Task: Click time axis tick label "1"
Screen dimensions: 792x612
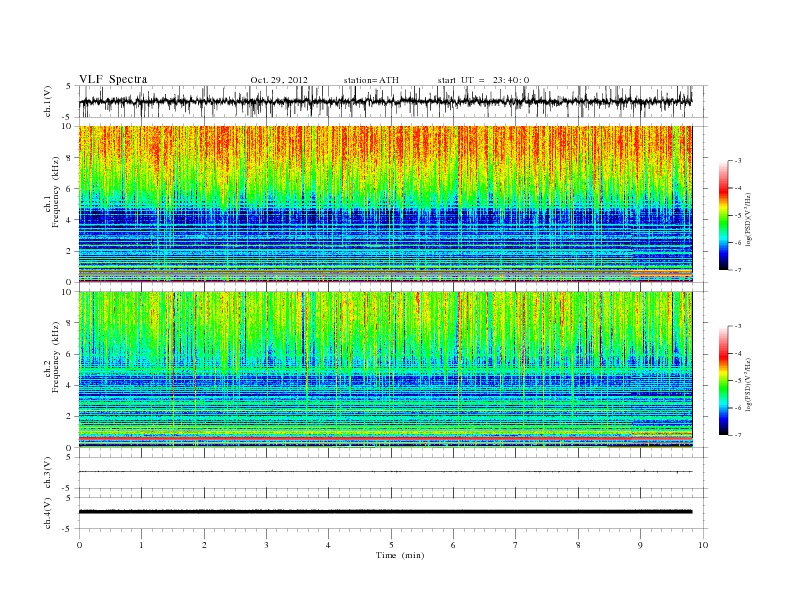Action: tap(141, 545)
